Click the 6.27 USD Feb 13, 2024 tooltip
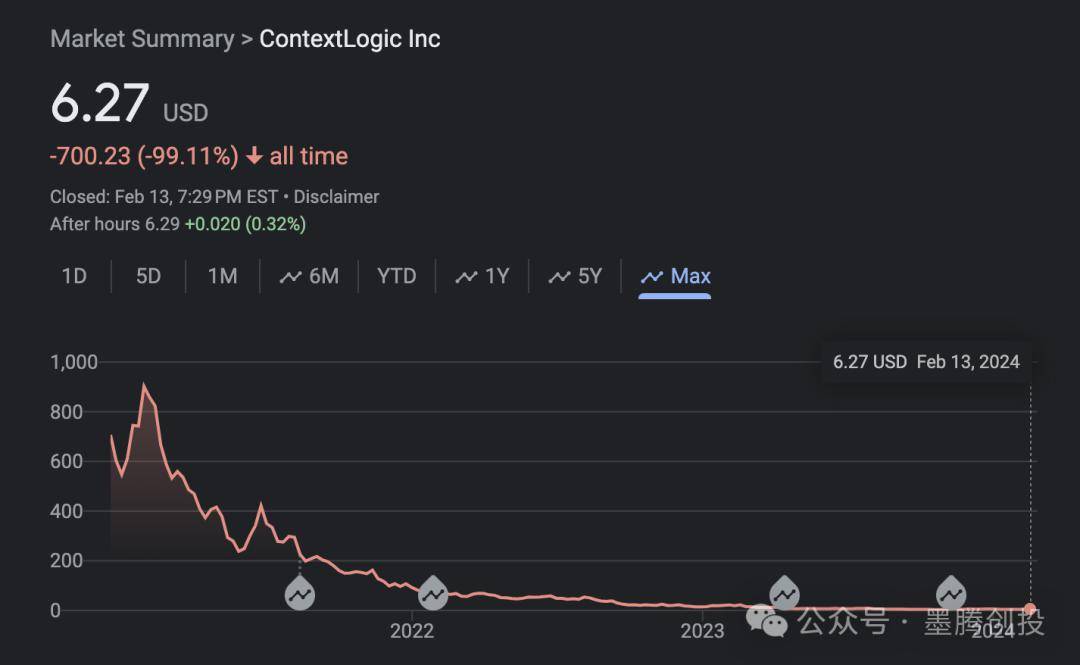1080x665 pixels. click(x=926, y=362)
